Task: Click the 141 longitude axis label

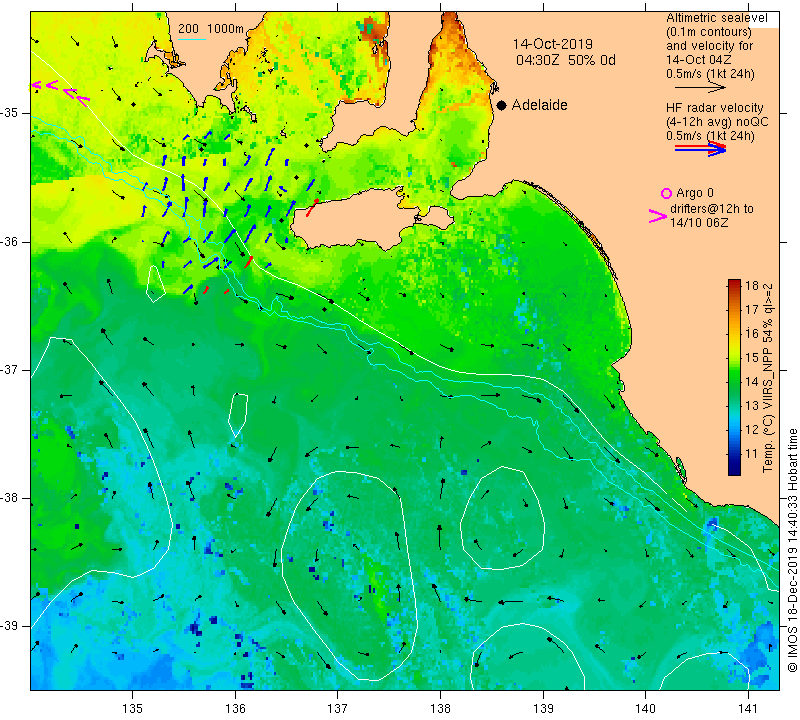Action: click(748, 709)
